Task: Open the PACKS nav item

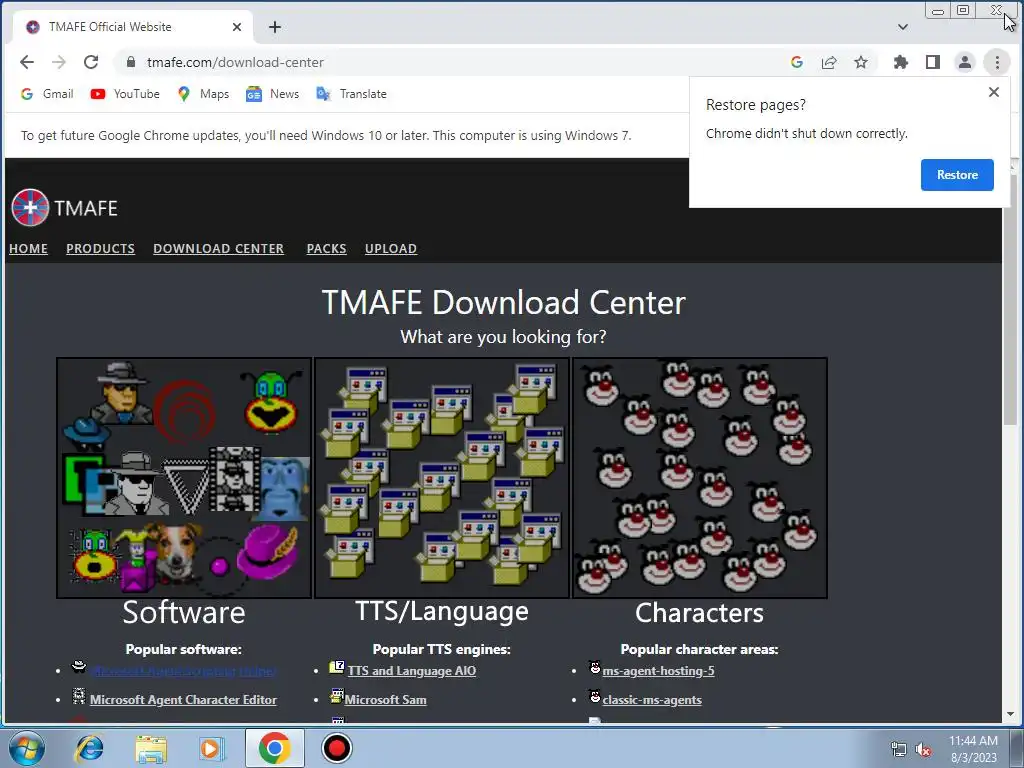Action: 327,249
